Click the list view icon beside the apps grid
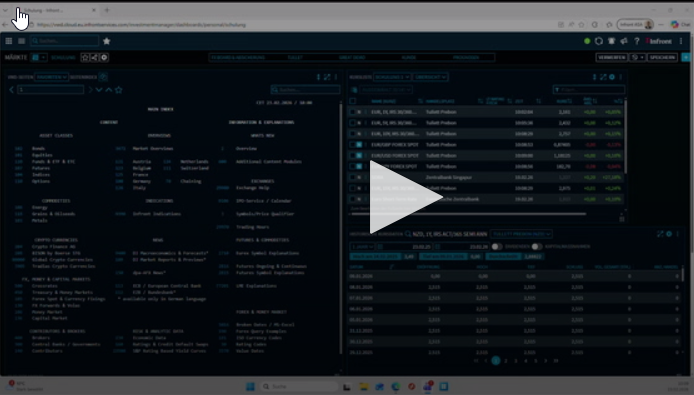The height and width of the screenshot is (395, 694). point(22,41)
